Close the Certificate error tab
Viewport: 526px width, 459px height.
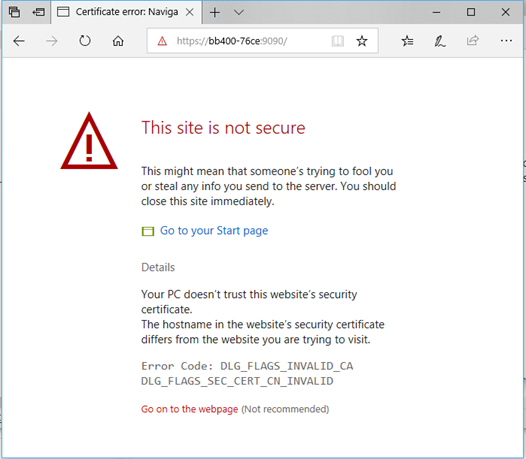190,12
